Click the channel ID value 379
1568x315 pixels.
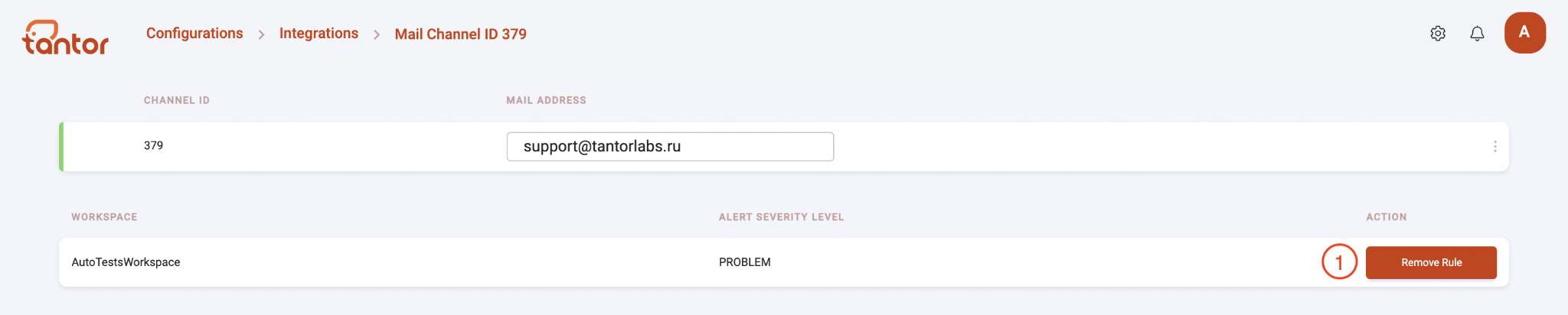[153, 145]
